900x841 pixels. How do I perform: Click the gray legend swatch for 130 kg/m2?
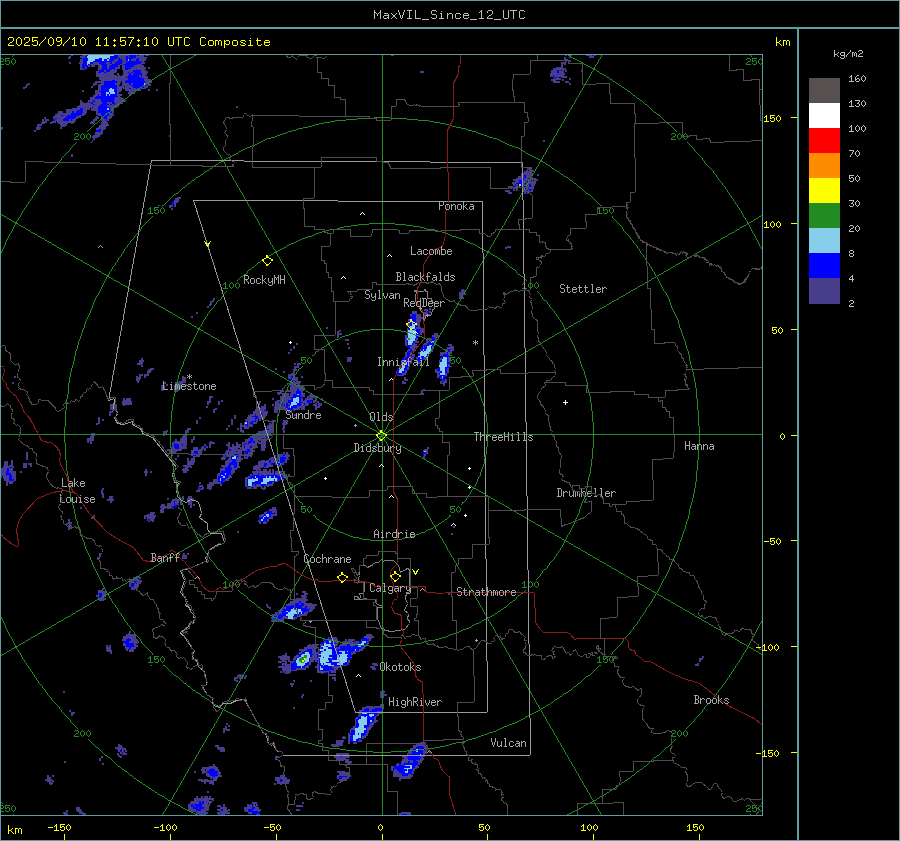point(824,91)
